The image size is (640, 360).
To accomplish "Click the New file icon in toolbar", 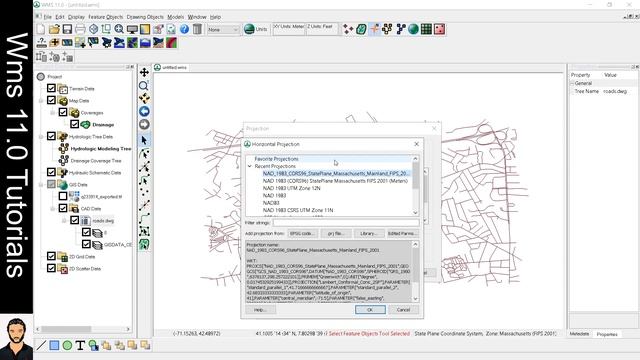I will click(41, 29).
